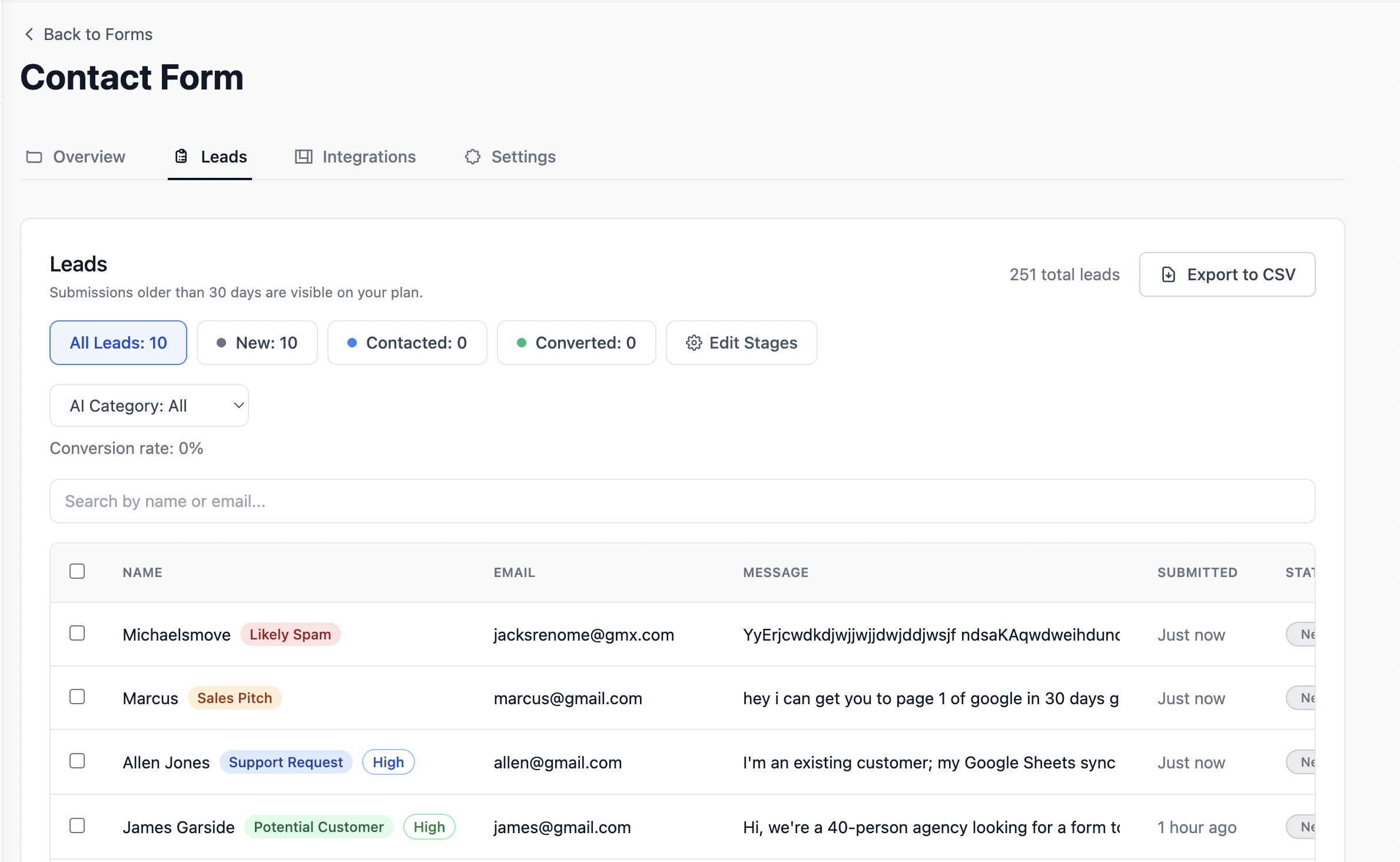
Task: Click the Sales Pitch tag
Action: 234,698
